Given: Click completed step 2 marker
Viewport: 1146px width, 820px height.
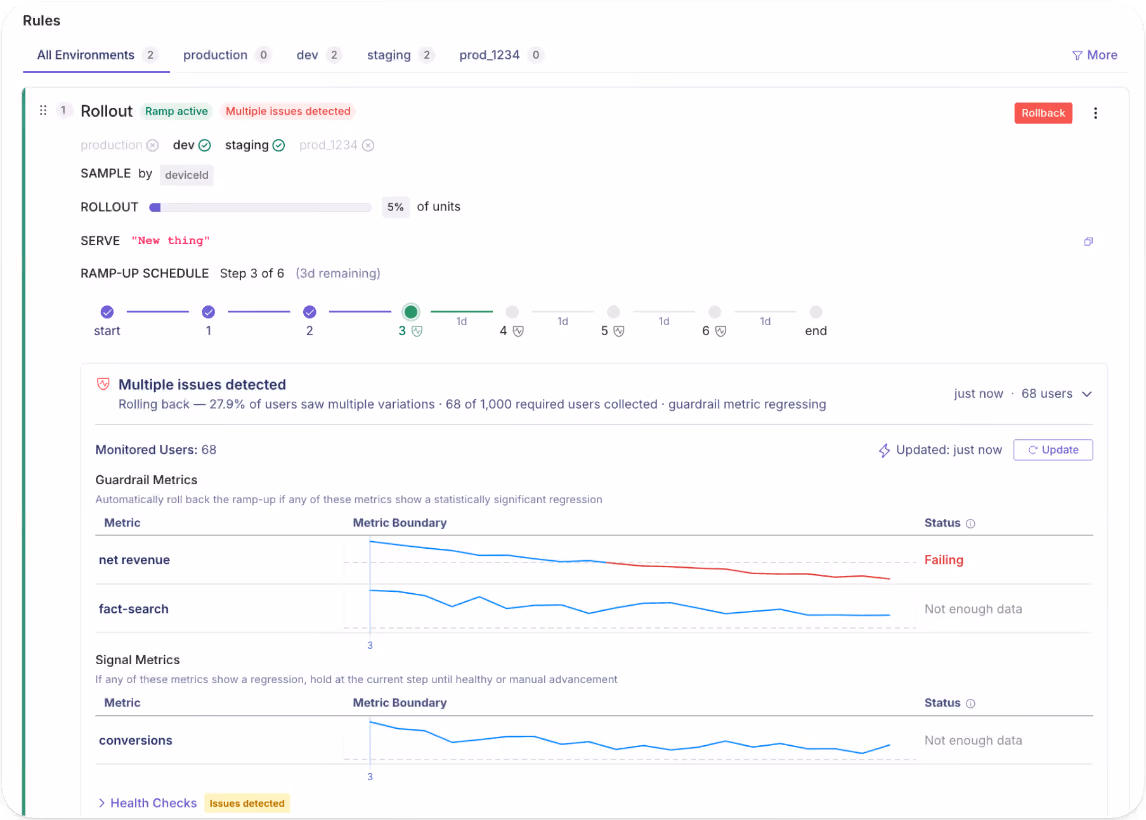Looking at the screenshot, I should 310,312.
